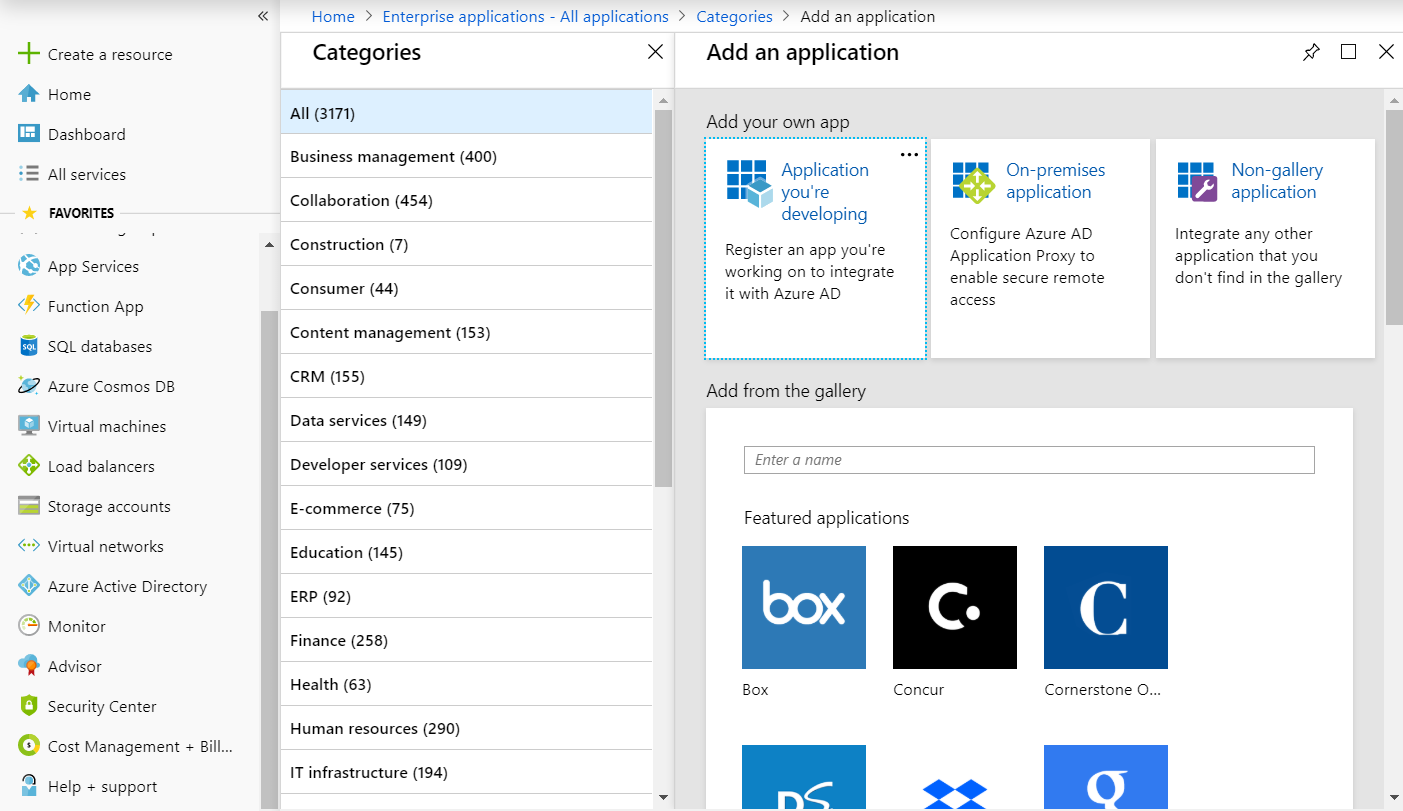The width and height of the screenshot is (1403, 811).
Task: Click the Create a resource plus icon
Action: pos(29,54)
